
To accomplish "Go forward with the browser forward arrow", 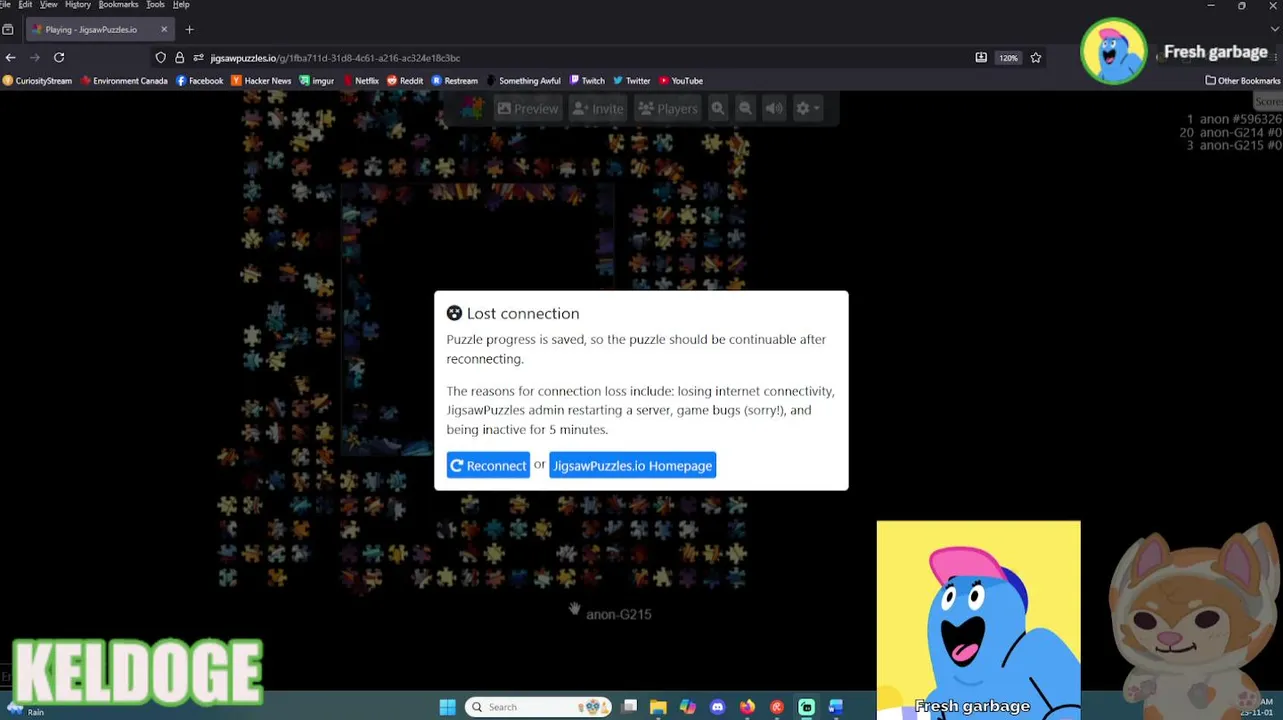I will coord(35,58).
